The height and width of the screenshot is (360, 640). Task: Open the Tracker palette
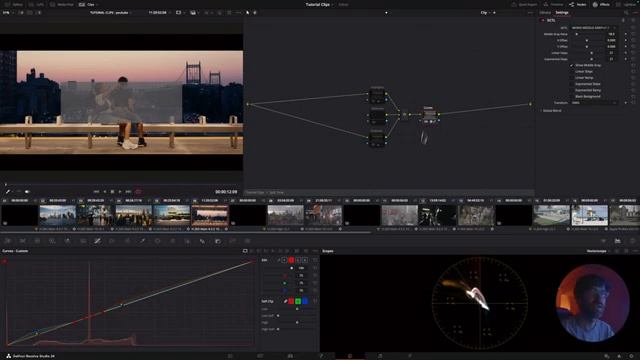click(172, 241)
